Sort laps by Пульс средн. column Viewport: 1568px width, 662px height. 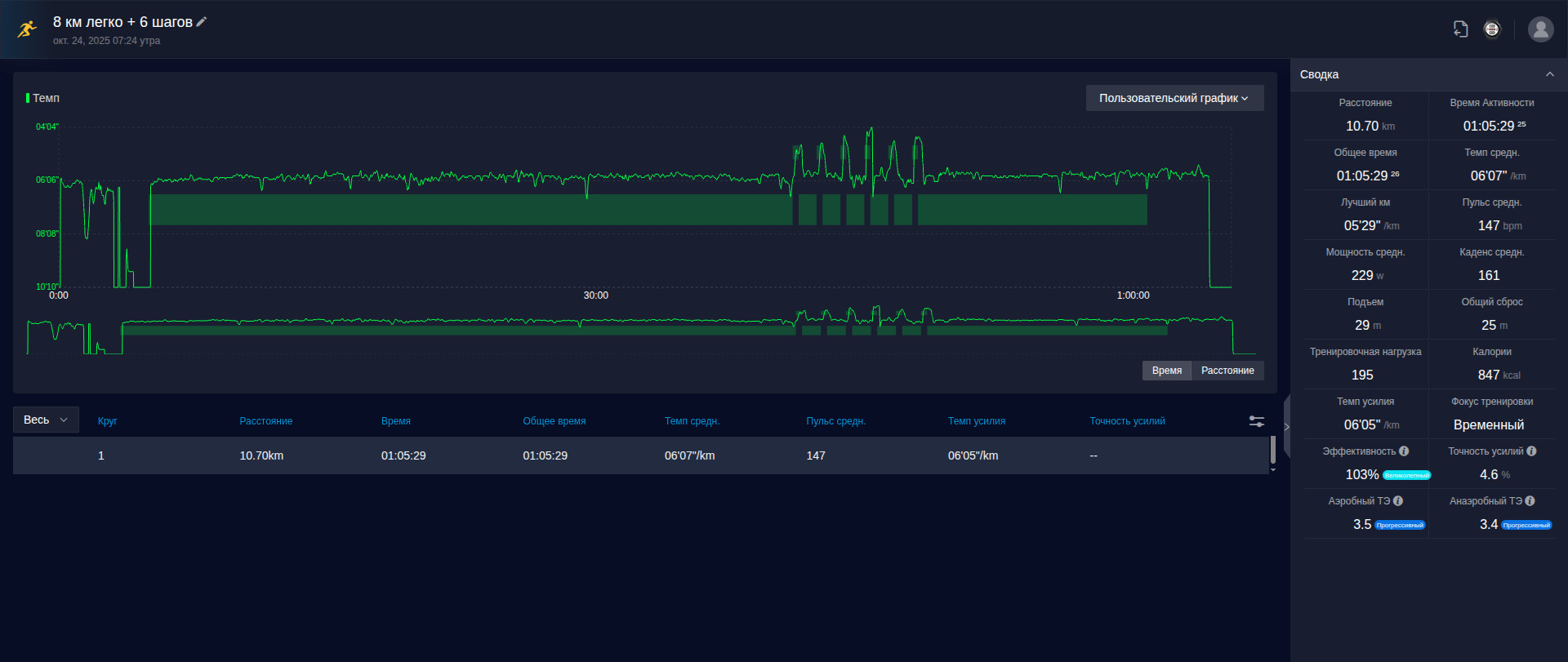pyautogui.click(x=835, y=421)
